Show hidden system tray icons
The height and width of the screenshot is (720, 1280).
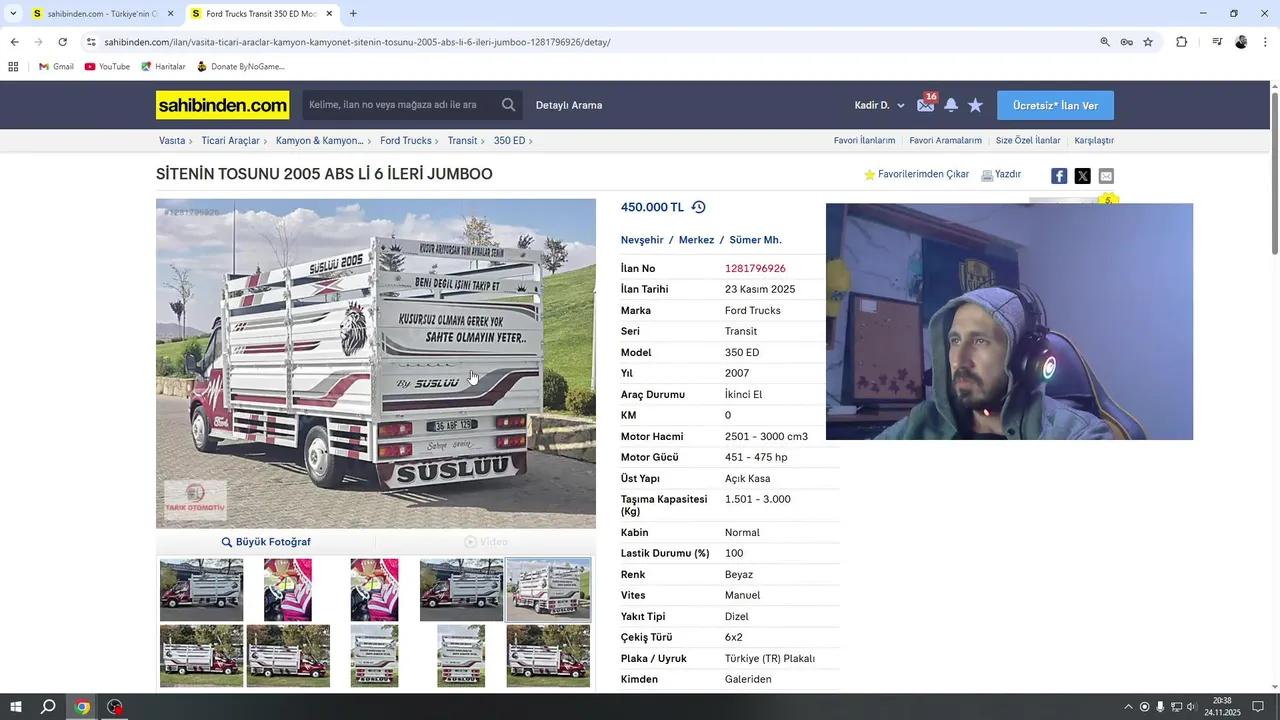[x=1128, y=707]
